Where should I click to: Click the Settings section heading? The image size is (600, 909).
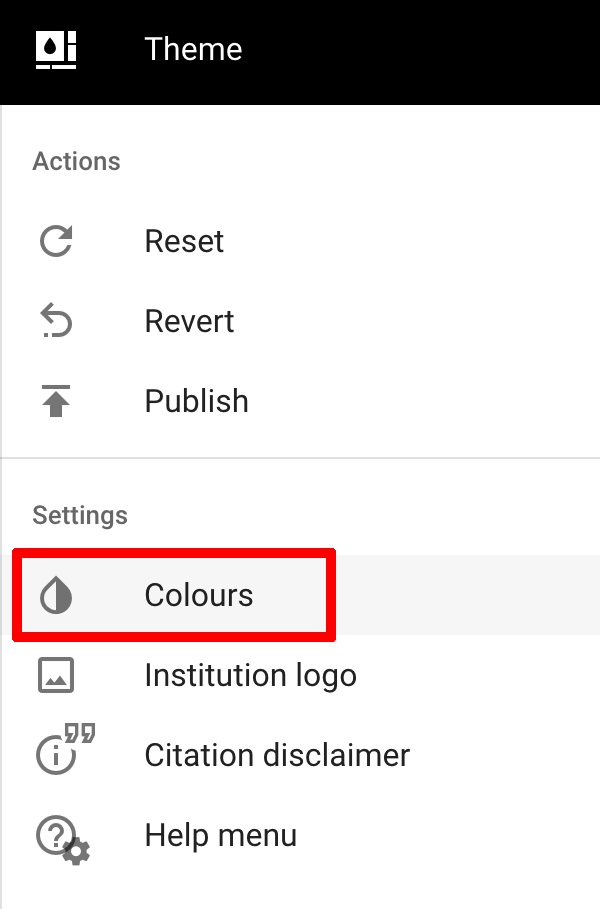pos(80,515)
